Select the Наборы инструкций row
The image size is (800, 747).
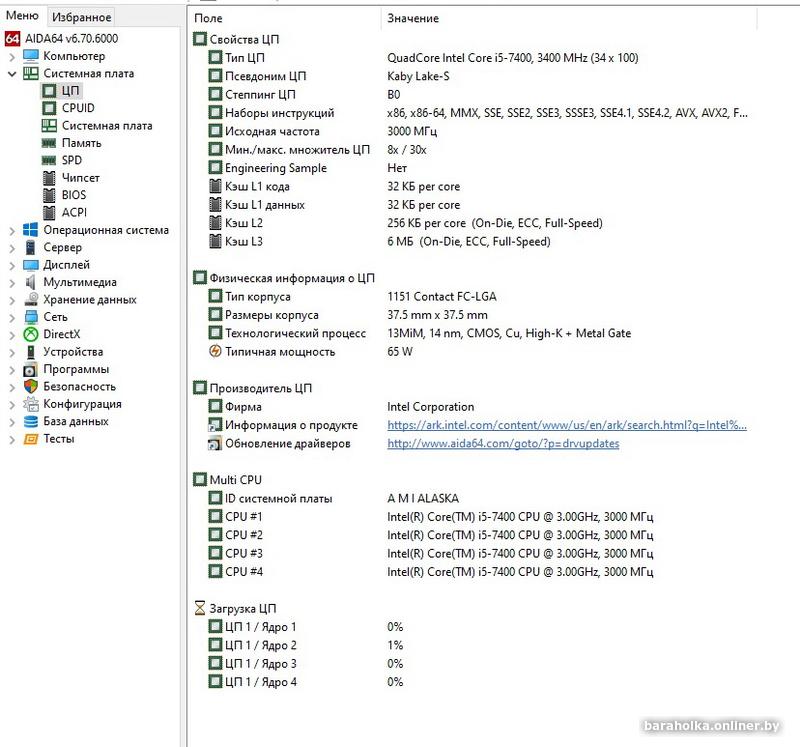click(x=477, y=113)
